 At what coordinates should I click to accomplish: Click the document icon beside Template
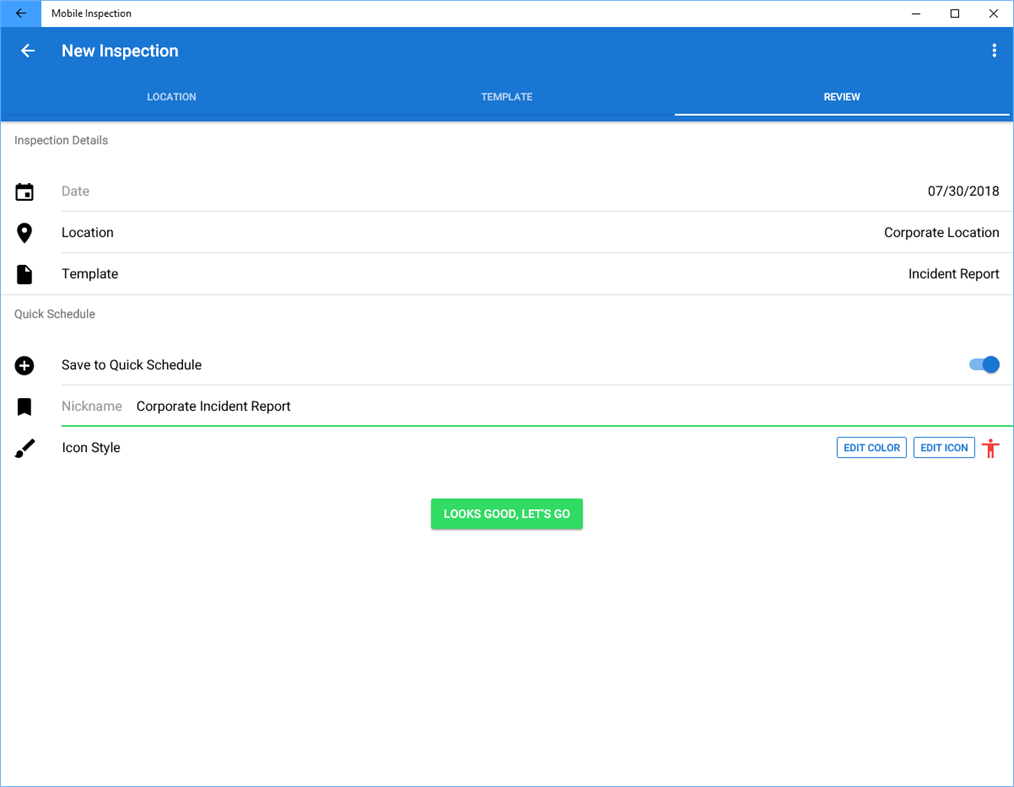point(24,273)
